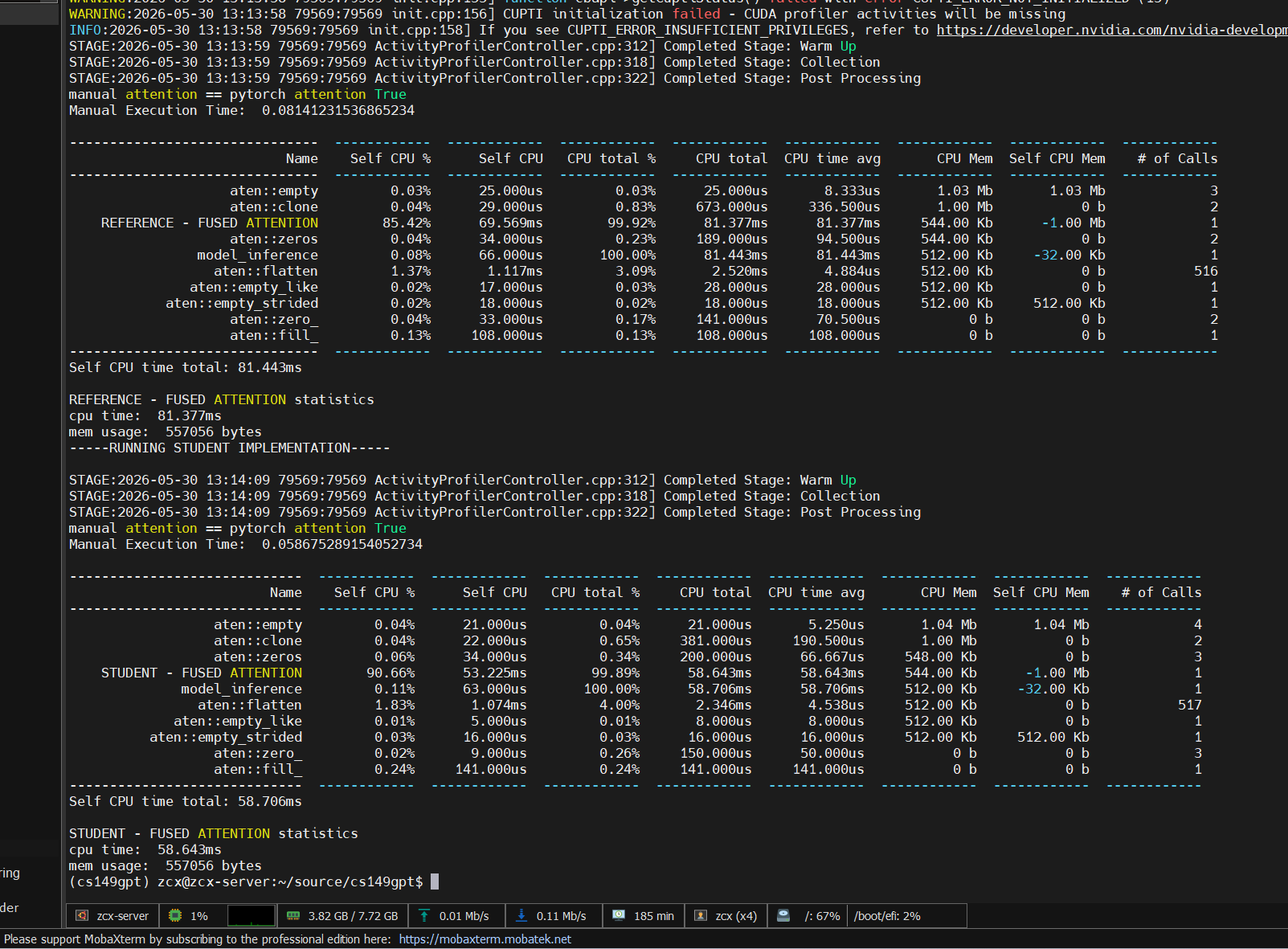Click the /: 67% root disk usage
1288x949 pixels.
[822, 916]
